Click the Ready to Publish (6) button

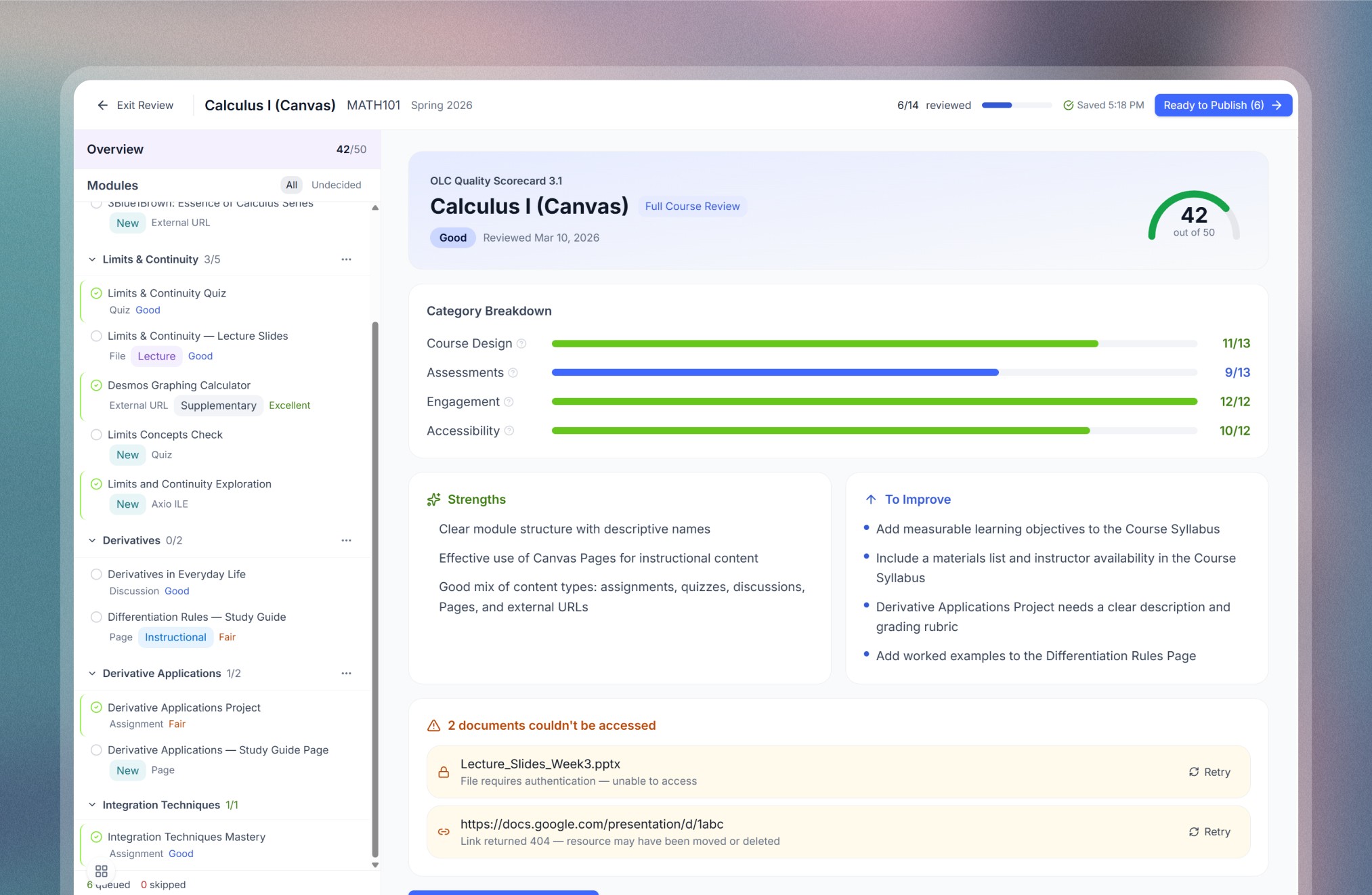point(1222,105)
